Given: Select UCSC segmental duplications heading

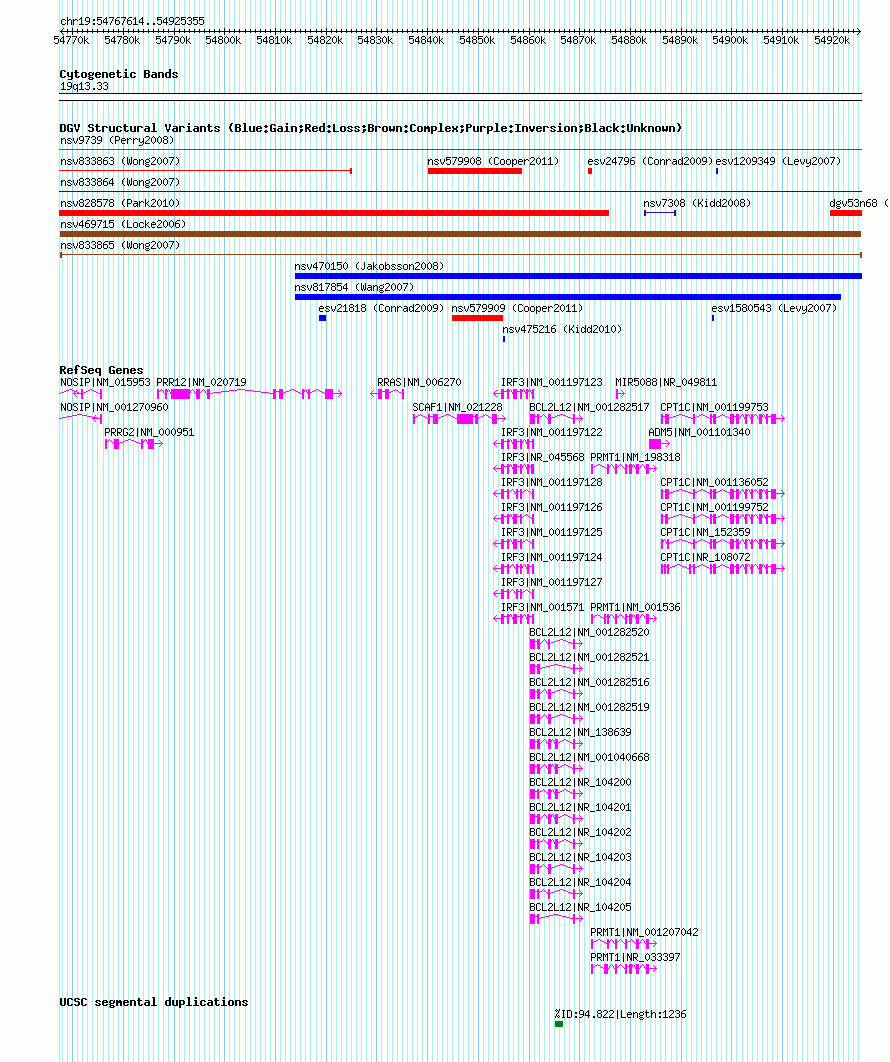Looking at the screenshot, I should click(154, 1002).
